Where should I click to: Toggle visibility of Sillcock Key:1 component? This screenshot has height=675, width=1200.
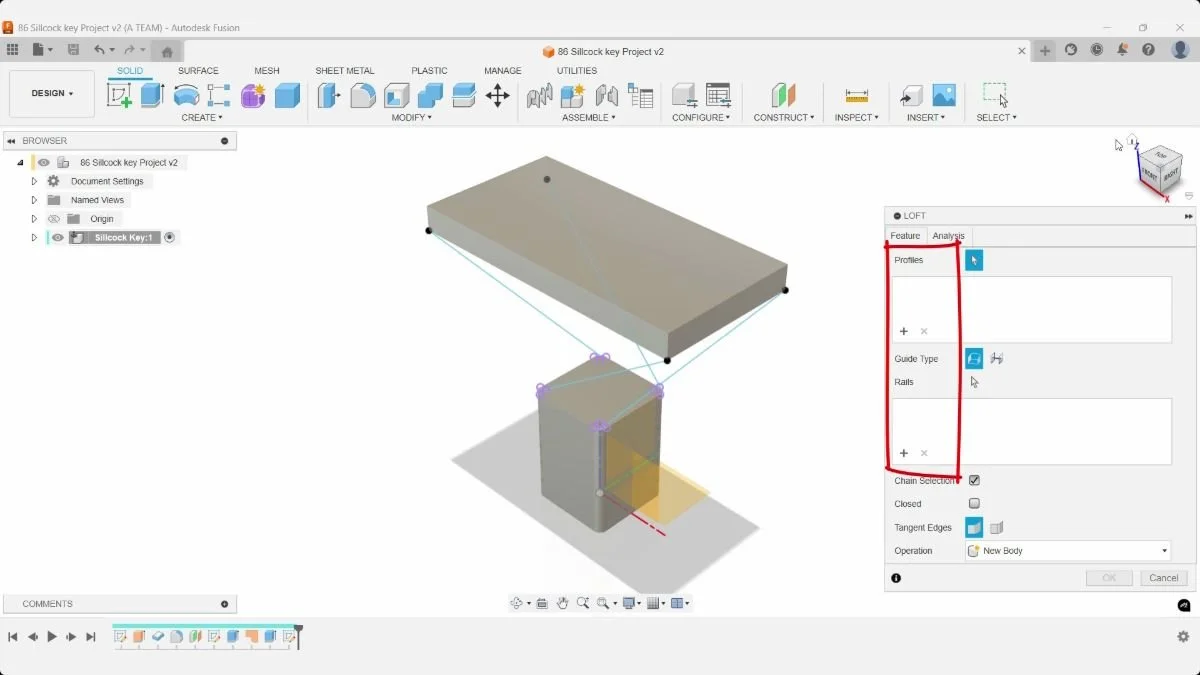(x=58, y=238)
